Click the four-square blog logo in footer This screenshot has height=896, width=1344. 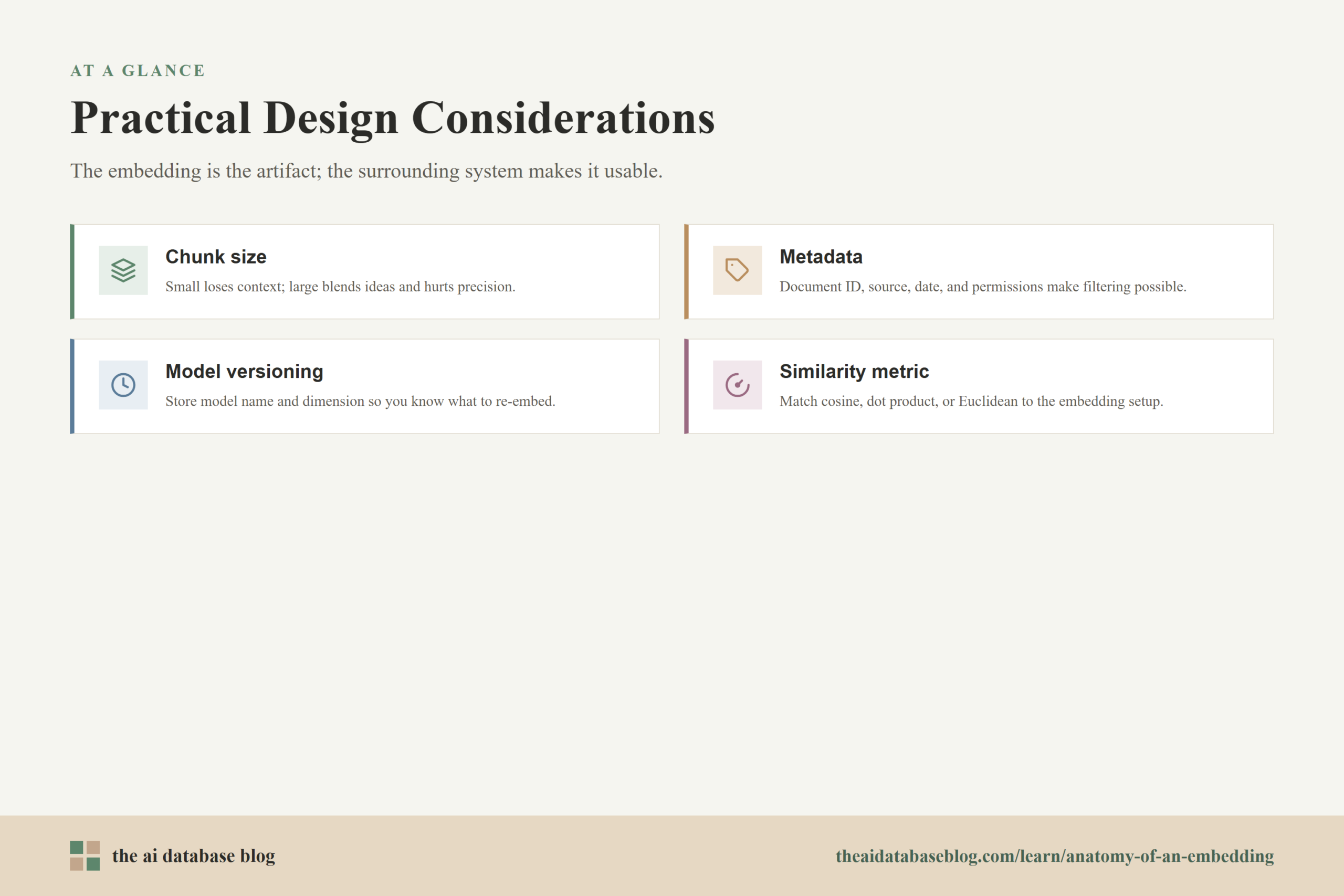(85, 856)
